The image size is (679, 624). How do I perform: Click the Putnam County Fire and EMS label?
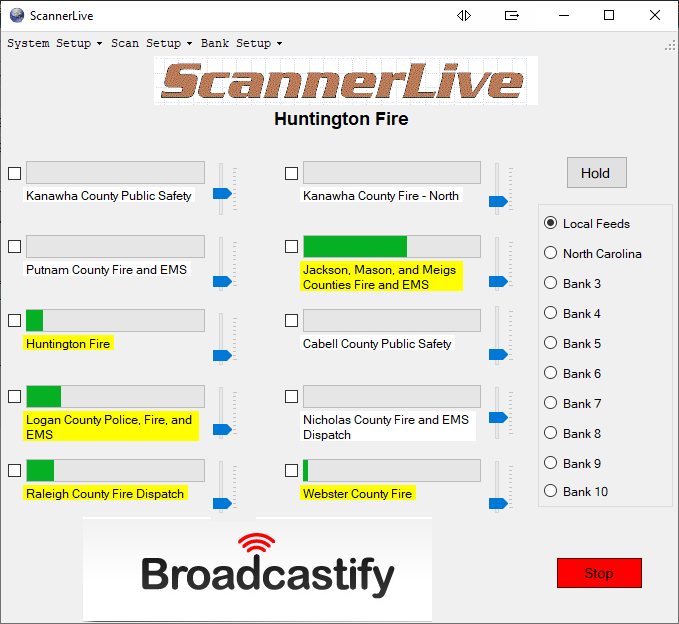tap(107, 269)
